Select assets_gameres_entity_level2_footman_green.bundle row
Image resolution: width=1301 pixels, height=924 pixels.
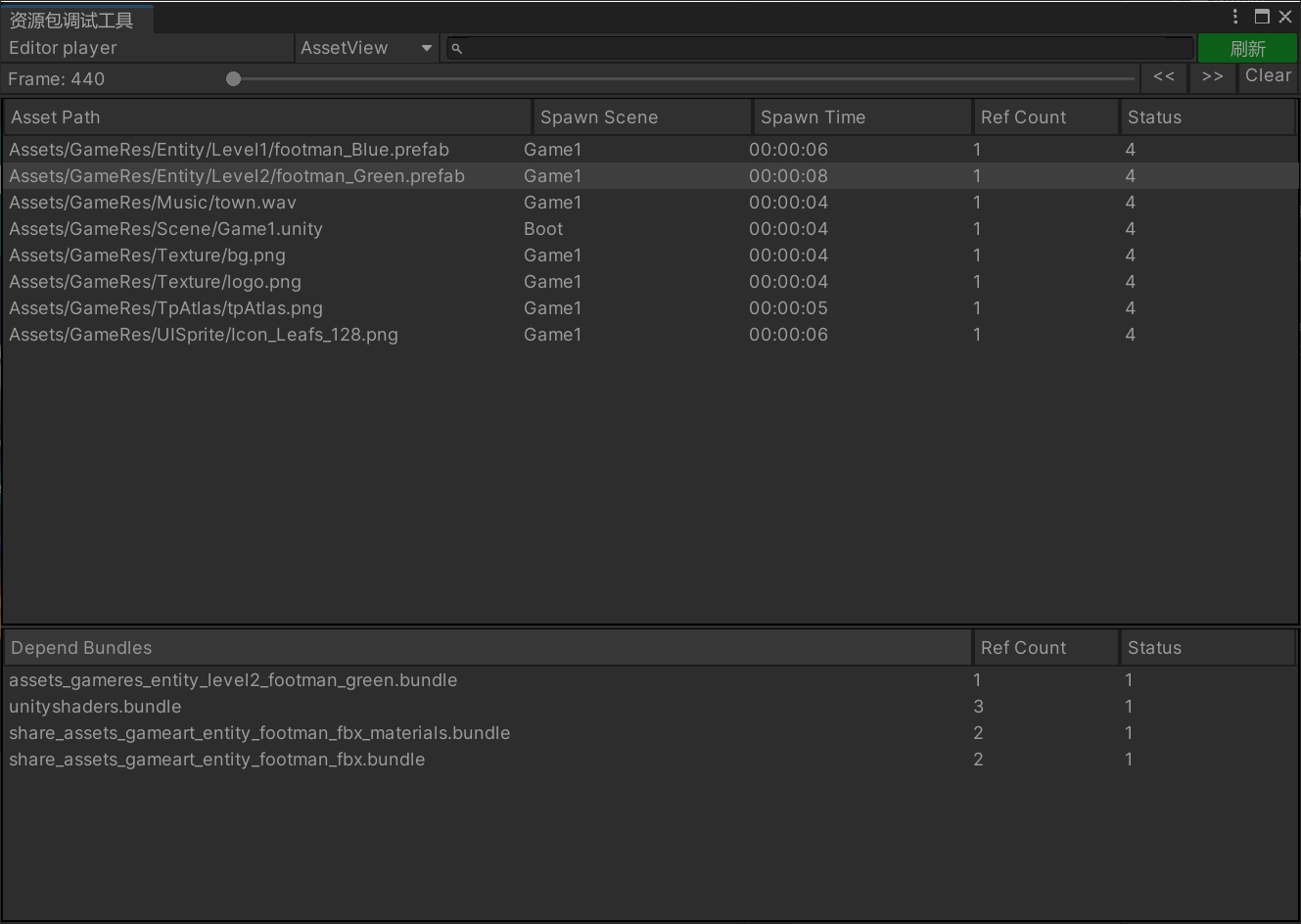650,680
